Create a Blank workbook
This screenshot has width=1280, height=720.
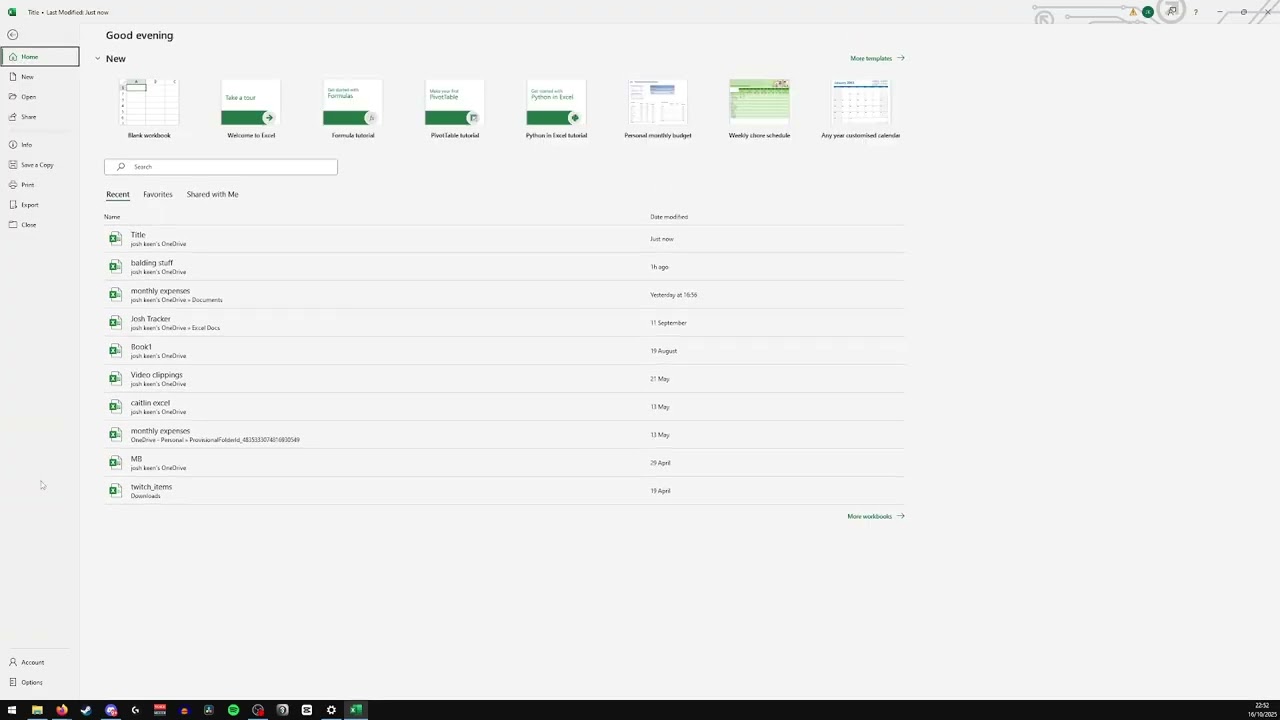(149, 108)
